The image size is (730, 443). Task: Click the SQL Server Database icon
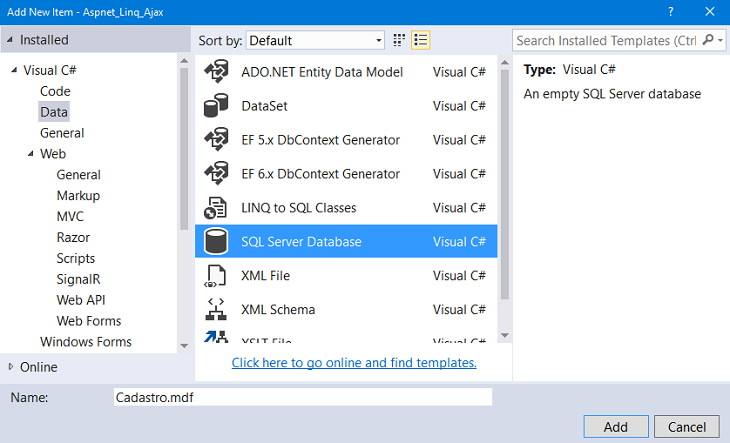click(x=216, y=241)
